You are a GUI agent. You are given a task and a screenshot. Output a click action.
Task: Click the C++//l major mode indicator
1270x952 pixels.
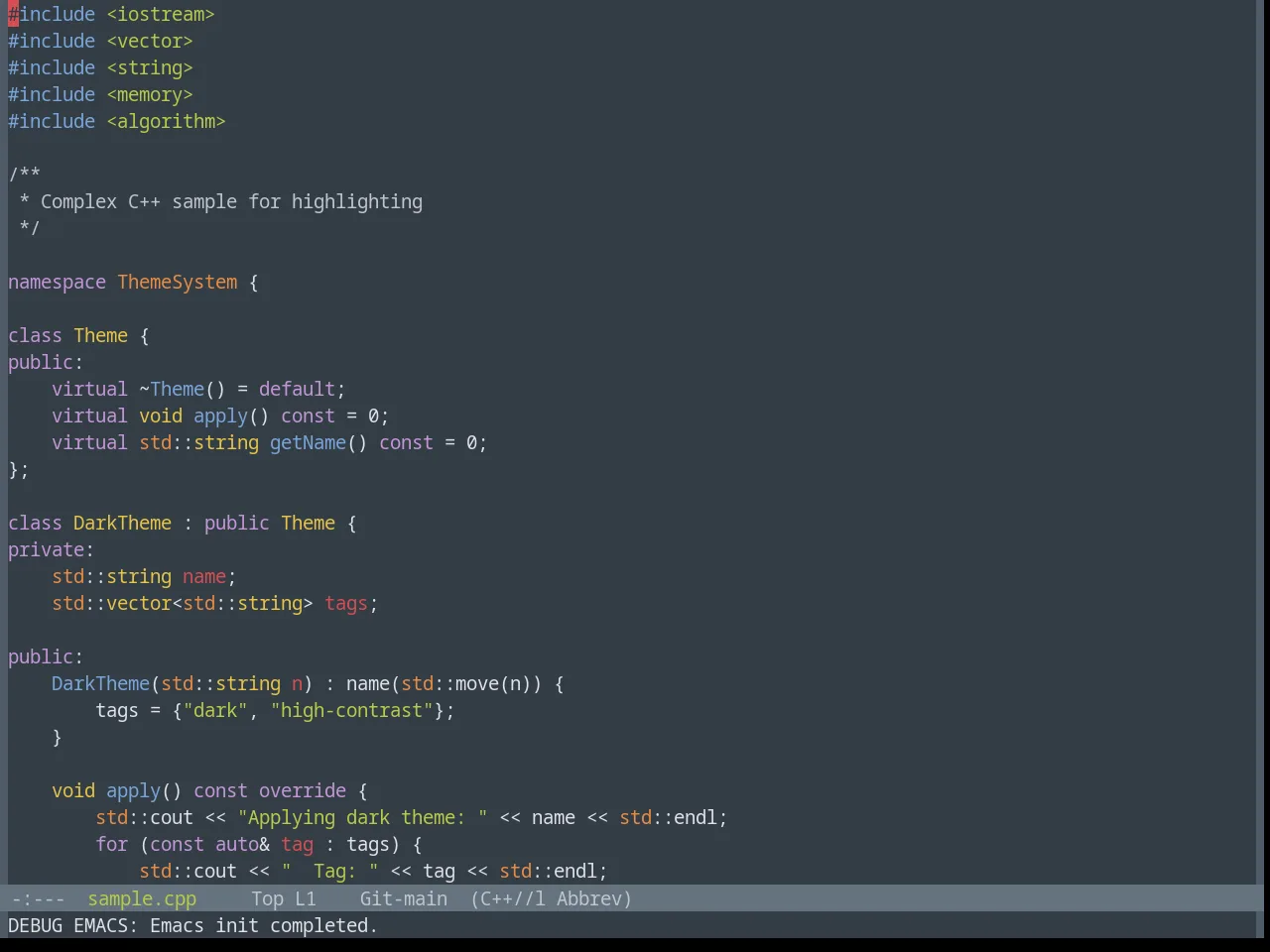[x=508, y=898]
